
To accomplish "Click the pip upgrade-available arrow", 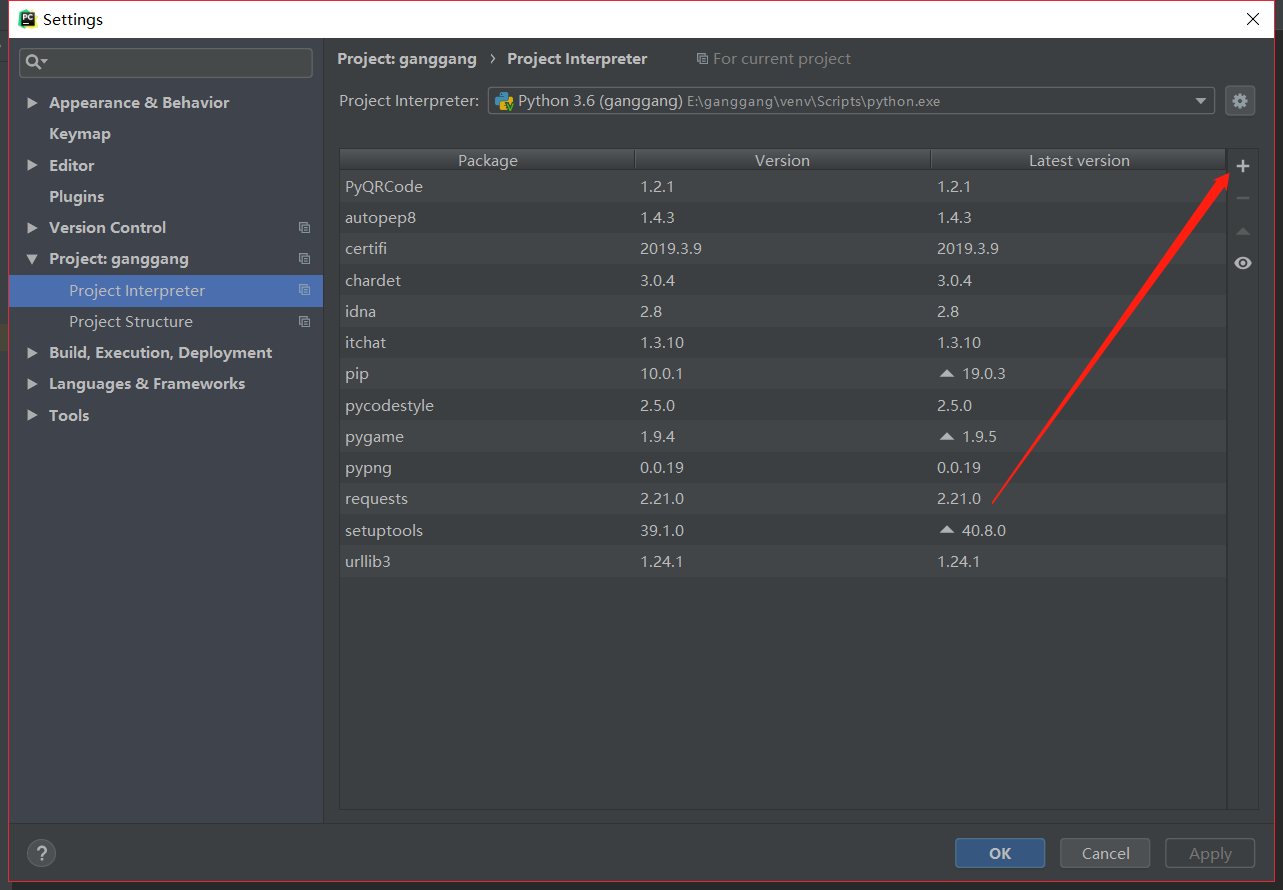I will pos(947,373).
